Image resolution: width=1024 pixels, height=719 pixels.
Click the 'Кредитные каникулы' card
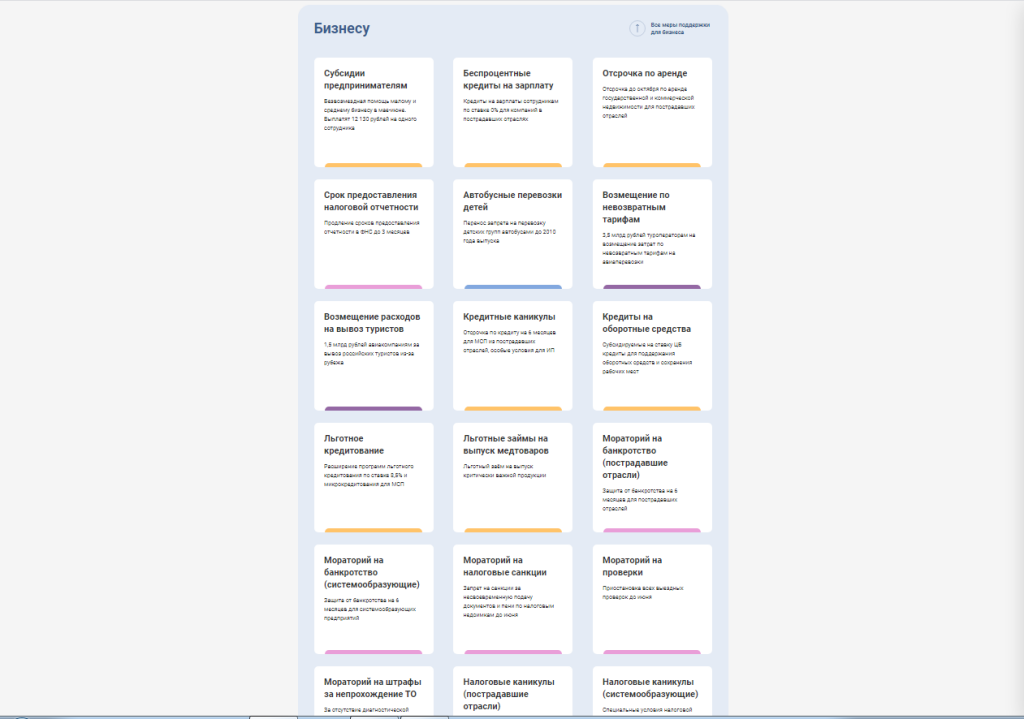[512, 355]
